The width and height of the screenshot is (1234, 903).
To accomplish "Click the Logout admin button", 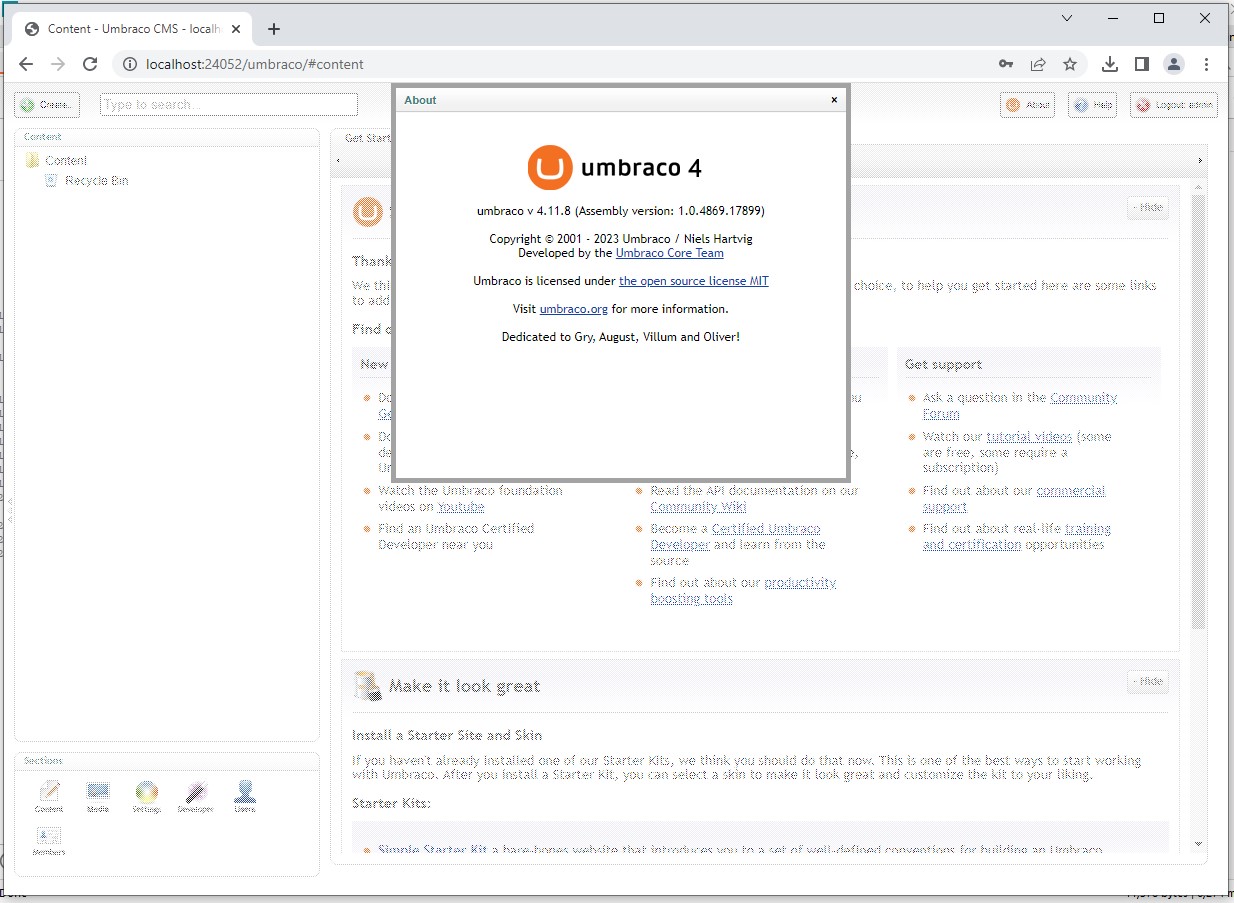I will (x=1174, y=105).
